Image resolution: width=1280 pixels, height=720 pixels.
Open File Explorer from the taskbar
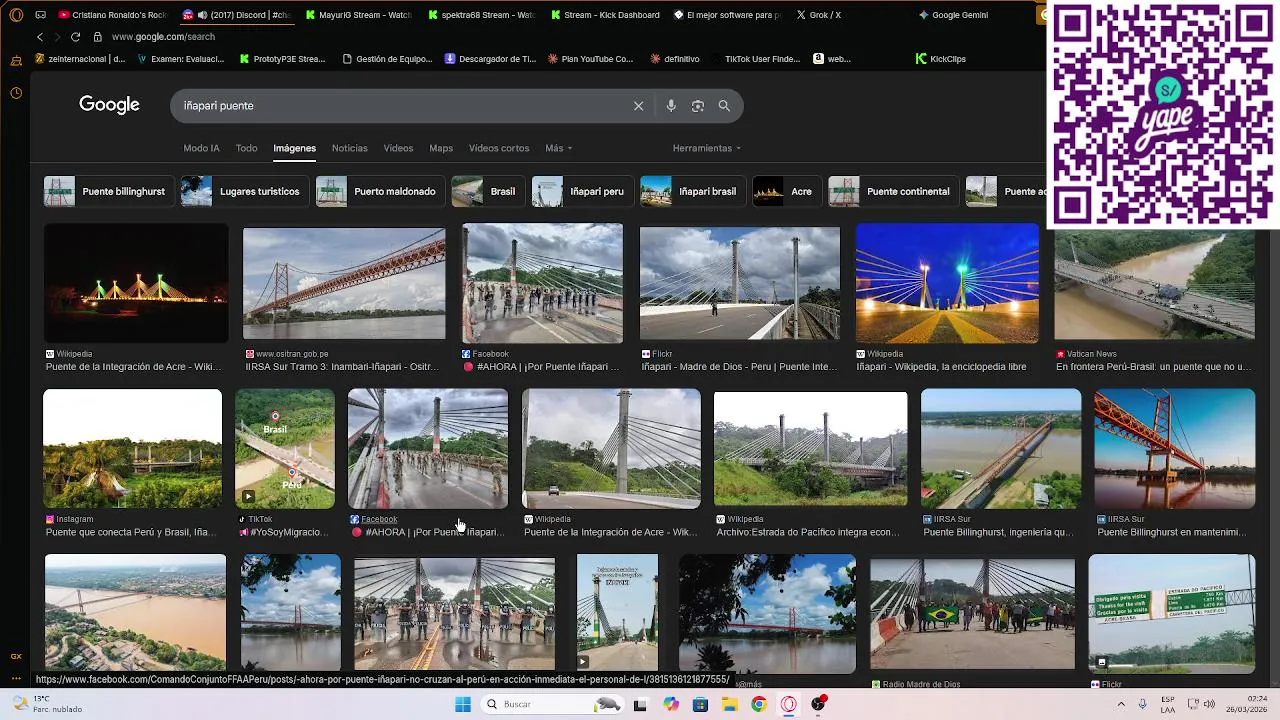coord(730,704)
